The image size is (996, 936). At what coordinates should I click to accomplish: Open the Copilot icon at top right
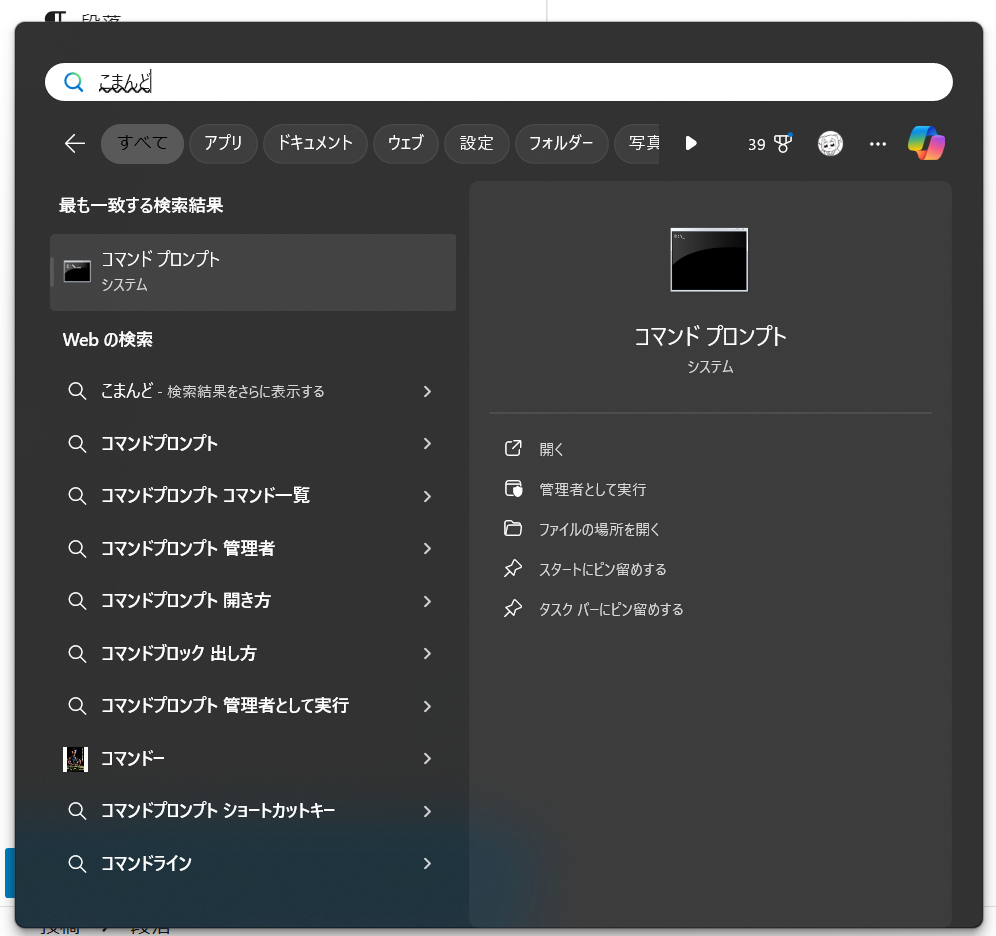tap(927, 143)
